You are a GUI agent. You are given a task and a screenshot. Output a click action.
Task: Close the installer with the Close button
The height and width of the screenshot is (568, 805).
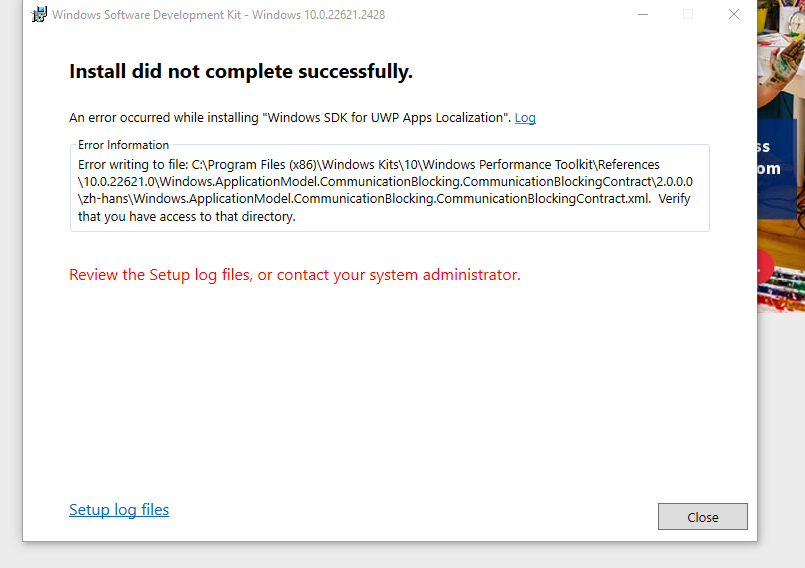click(702, 517)
